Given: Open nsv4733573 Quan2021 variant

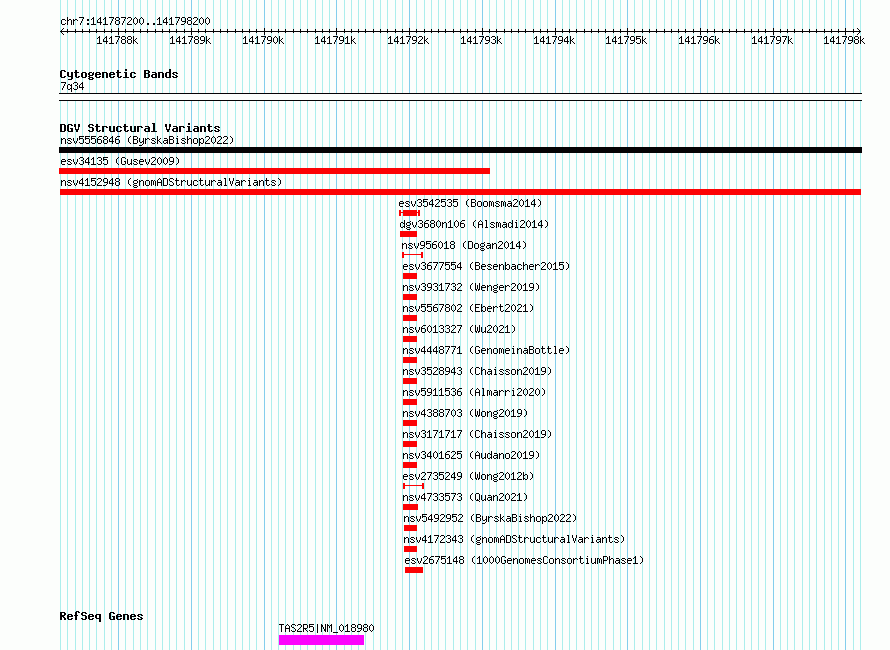Looking at the screenshot, I should coord(465,497).
